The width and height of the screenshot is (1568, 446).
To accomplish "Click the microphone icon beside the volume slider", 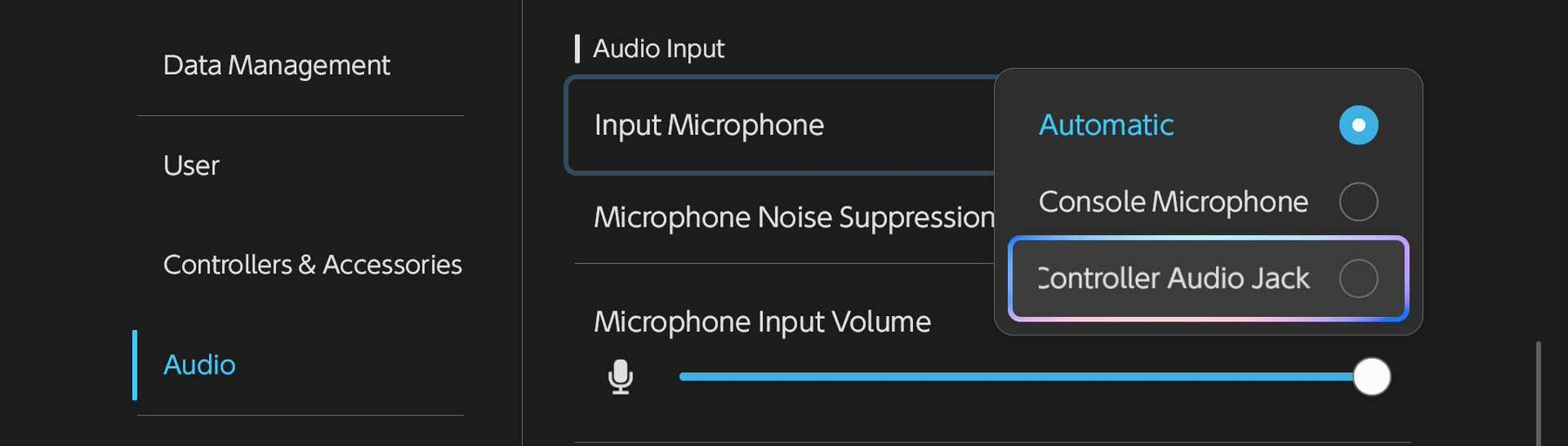I will tap(620, 377).
